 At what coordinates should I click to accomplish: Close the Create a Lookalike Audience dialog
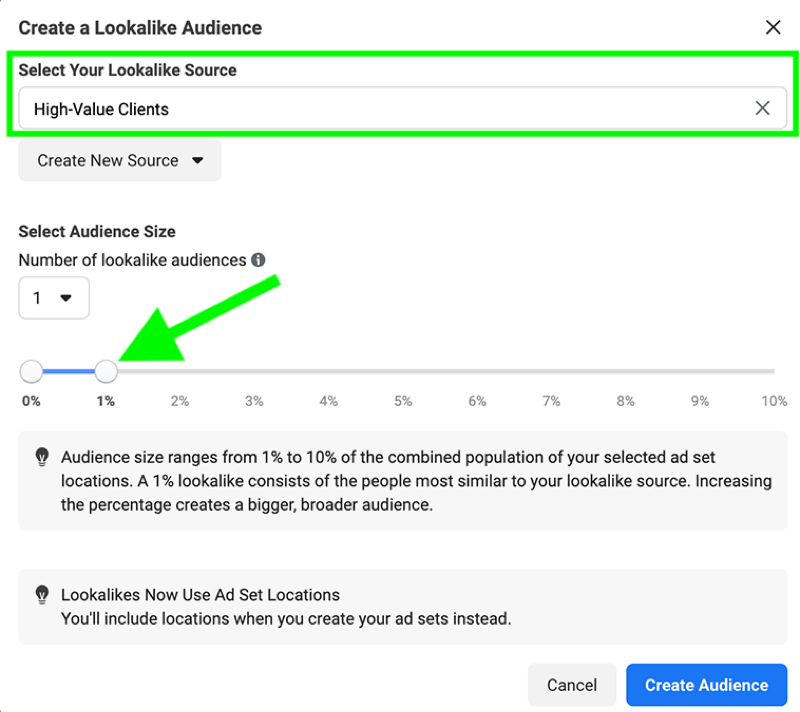click(x=773, y=28)
